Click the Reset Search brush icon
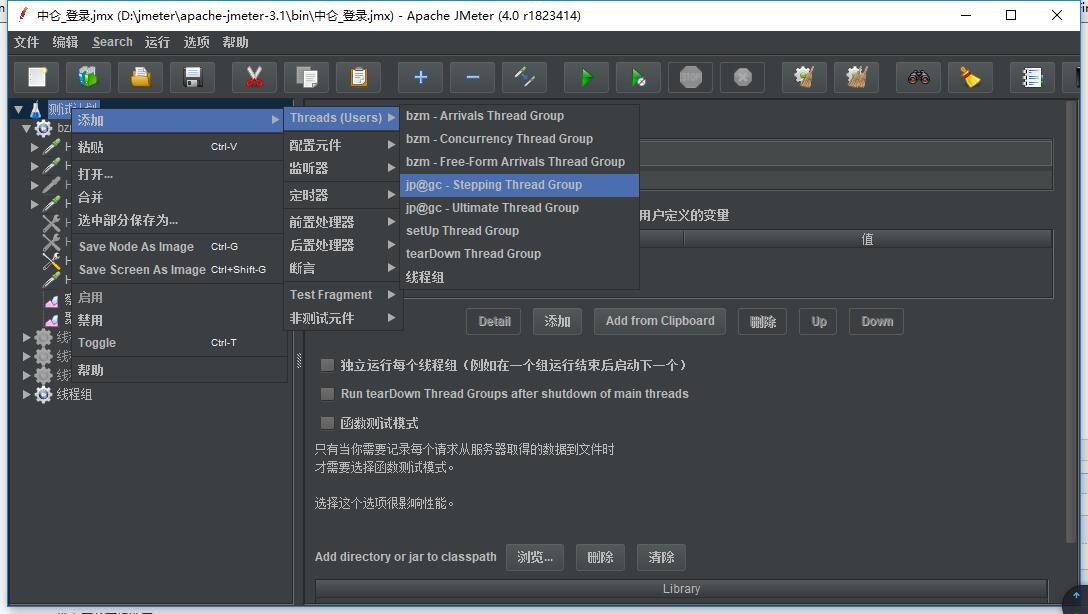Image resolution: width=1088 pixels, height=614 pixels. 970,77
